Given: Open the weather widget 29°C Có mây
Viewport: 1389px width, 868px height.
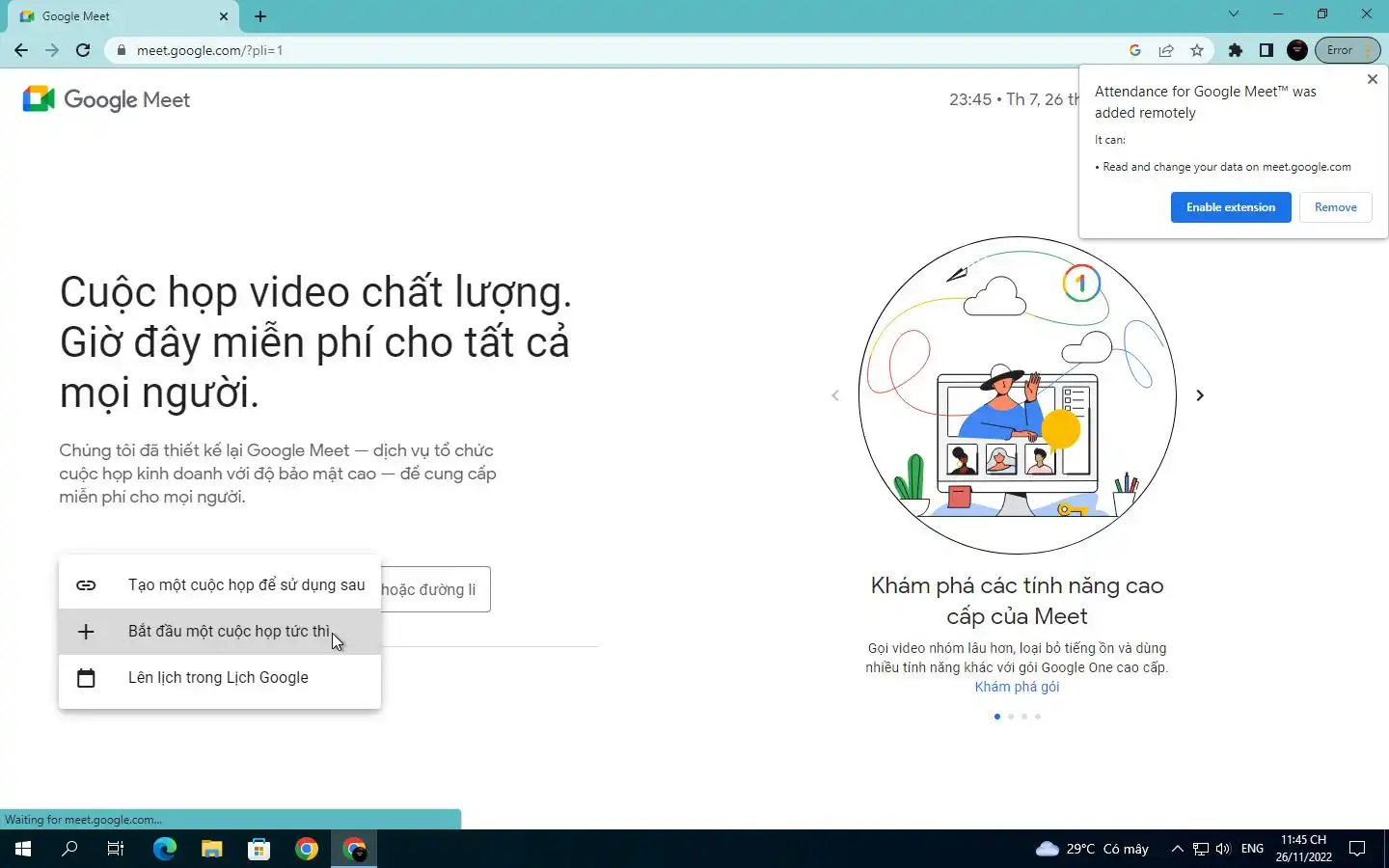Looking at the screenshot, I should (1092, 849).
